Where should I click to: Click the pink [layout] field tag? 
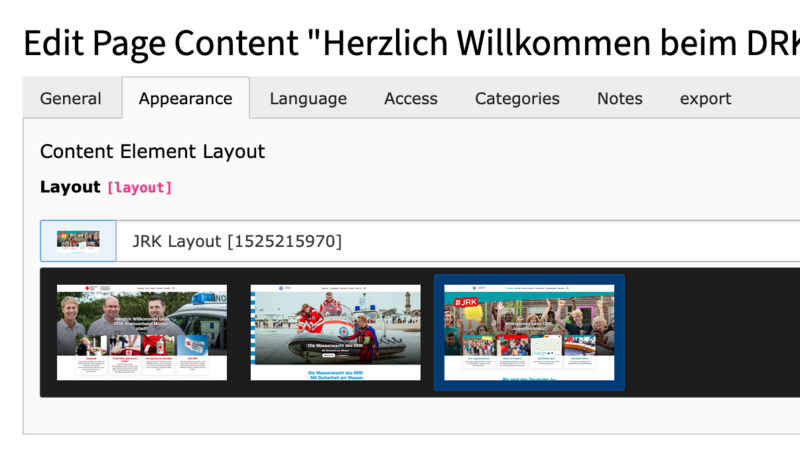click(x=139, y=188)
